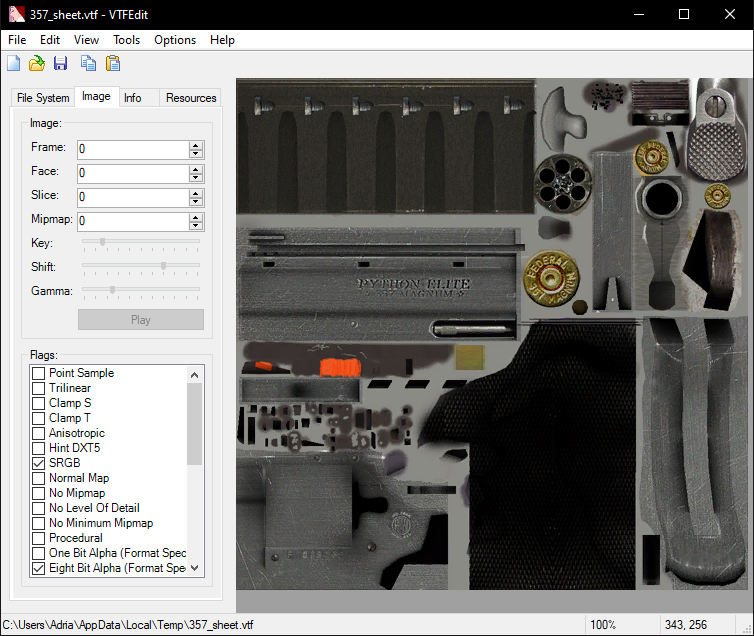This screenshot has width=754, height=636.
Task: Click into the Slice number field
Action: point(134,197)
